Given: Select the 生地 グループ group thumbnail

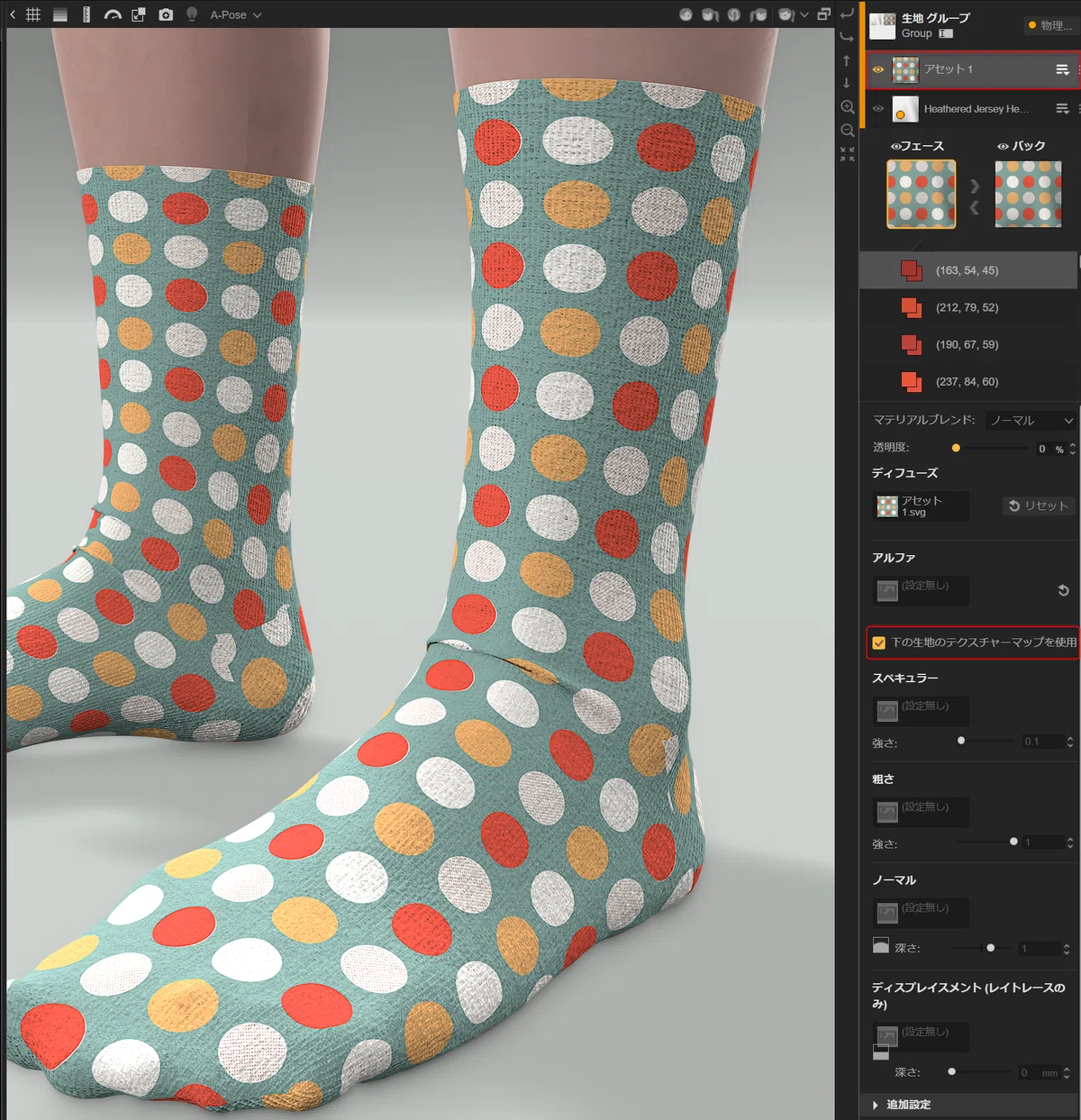Looking at the screenshot, I should pos(882,25).
